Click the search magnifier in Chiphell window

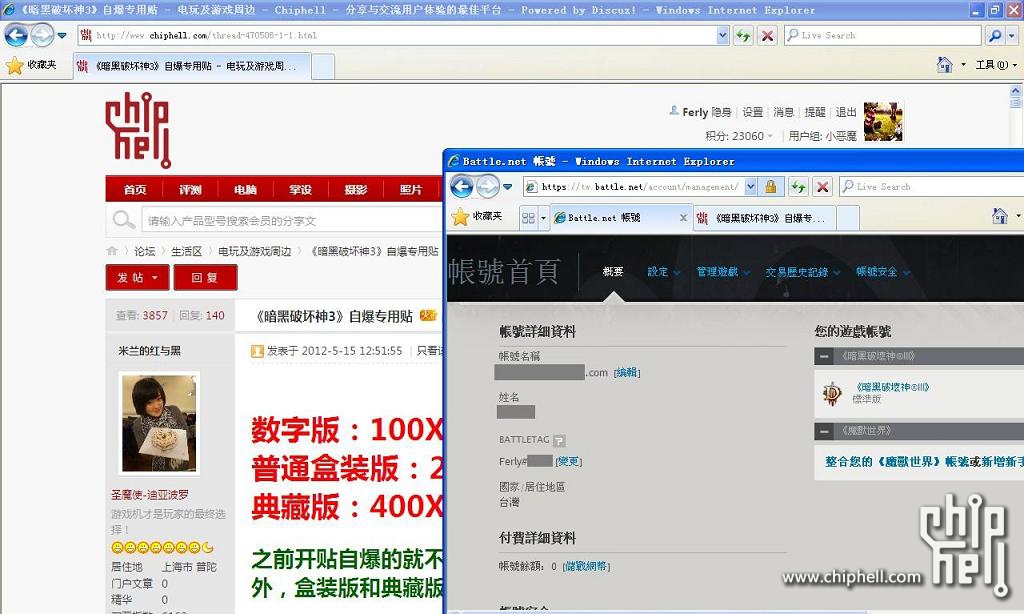(995, 35)
